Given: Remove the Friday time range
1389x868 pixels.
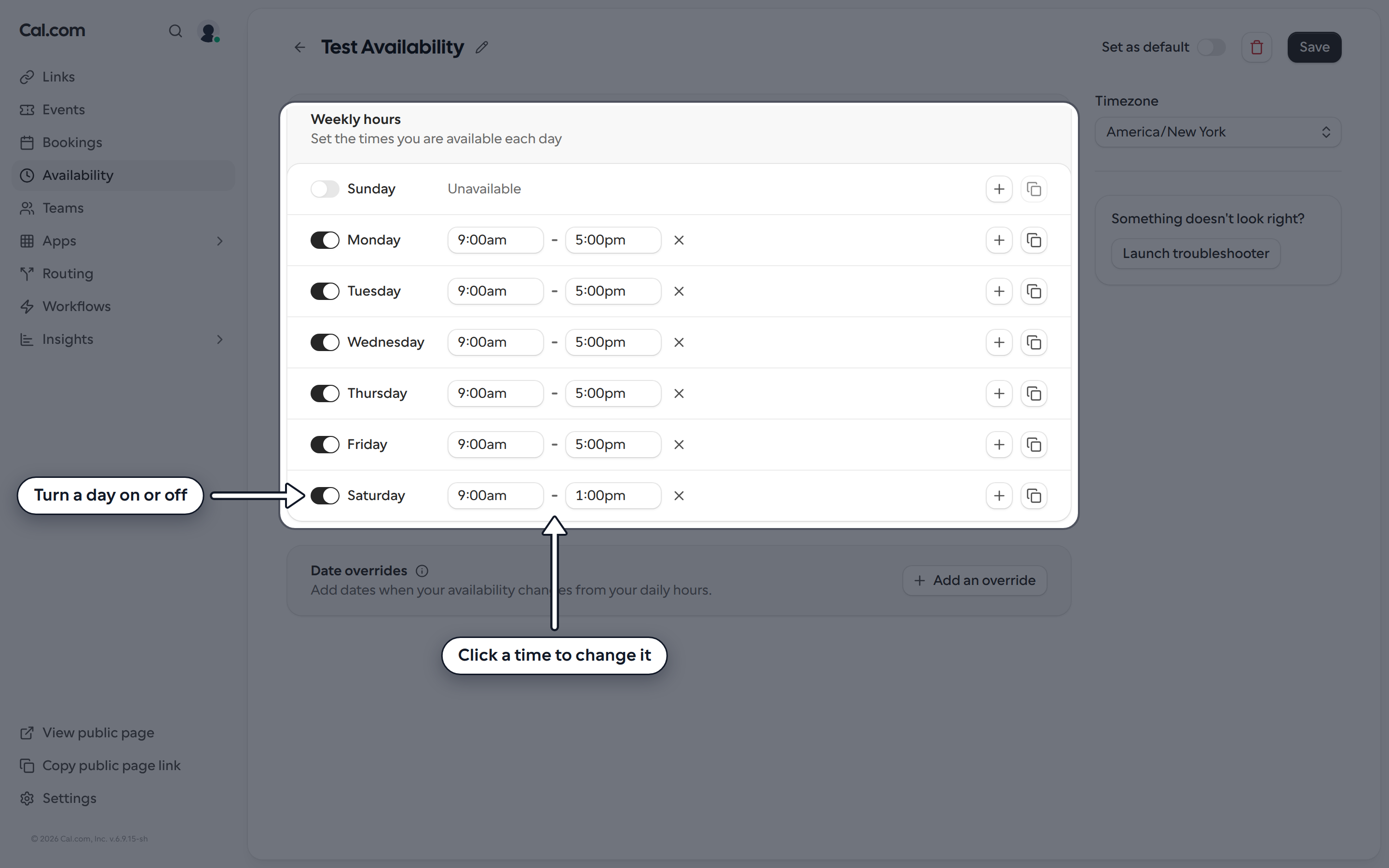Looking at the screenshot, I should [x=679, y=444].
